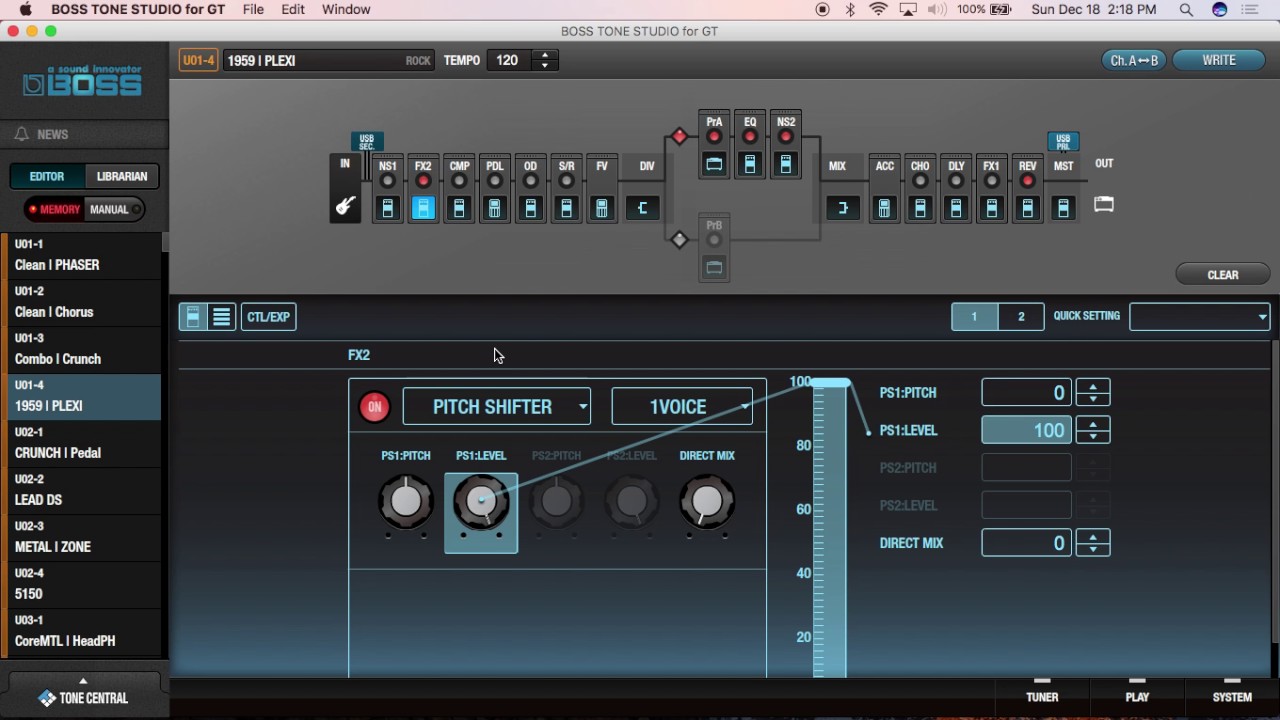This screenshot has width=1280, height=720.
Task: Click the guitar input icon
Action: click(x=345, y=207)
